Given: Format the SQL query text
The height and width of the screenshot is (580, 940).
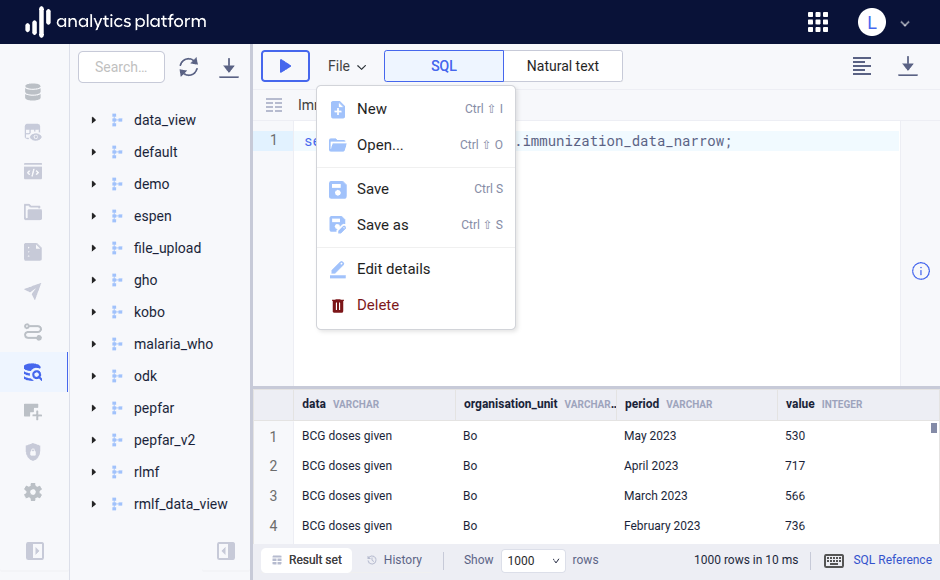Looking at the screenshot, I should tap(861, 66).
